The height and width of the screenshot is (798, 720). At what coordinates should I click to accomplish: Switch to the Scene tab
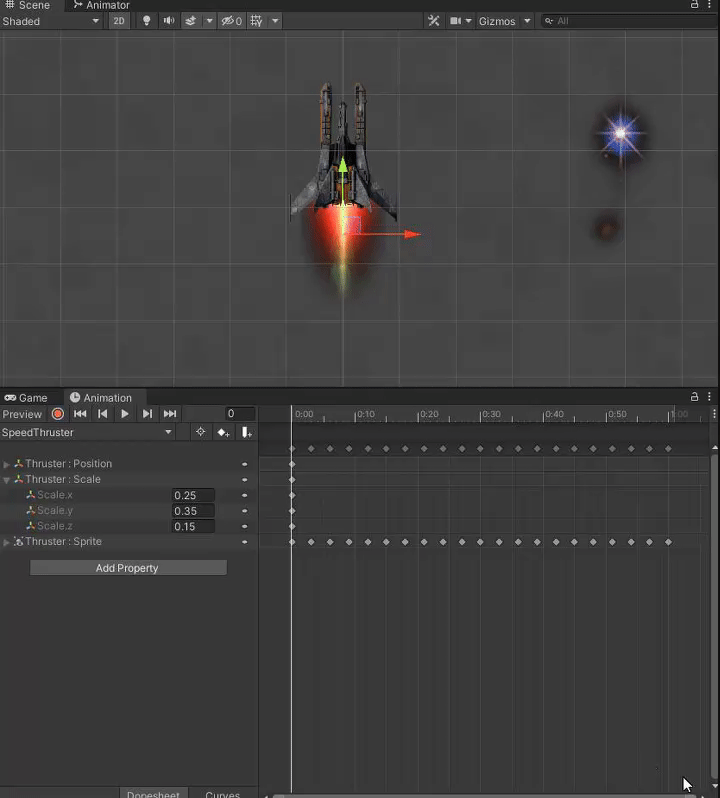(x=28, y=5)
